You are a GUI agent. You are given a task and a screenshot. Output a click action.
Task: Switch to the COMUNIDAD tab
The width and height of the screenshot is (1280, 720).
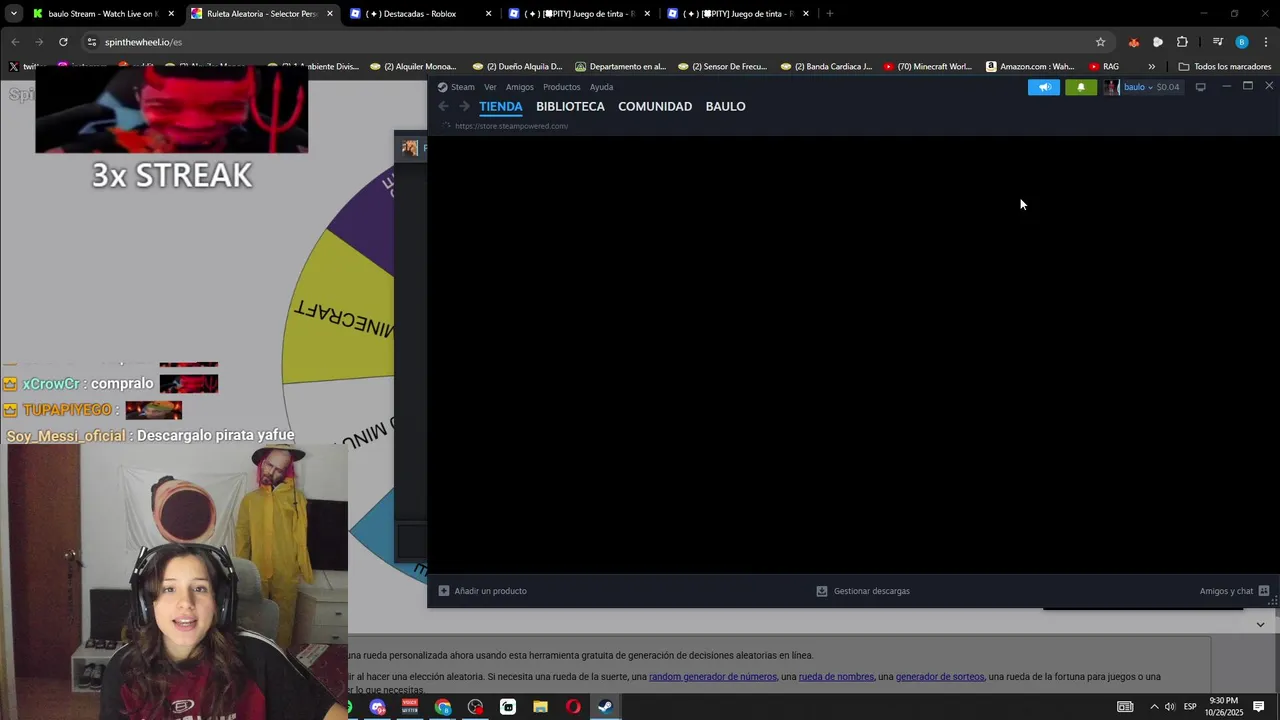click(655, 106)
